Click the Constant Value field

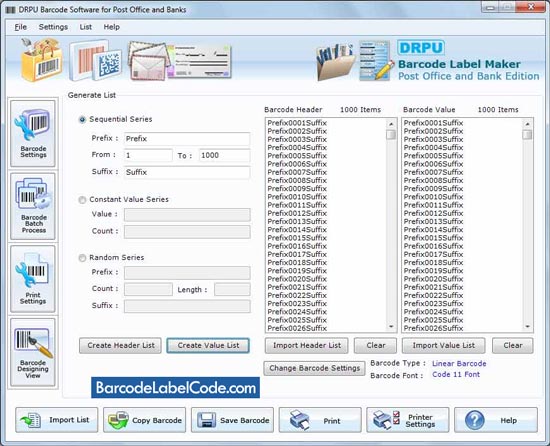click(x=187, y=215)
